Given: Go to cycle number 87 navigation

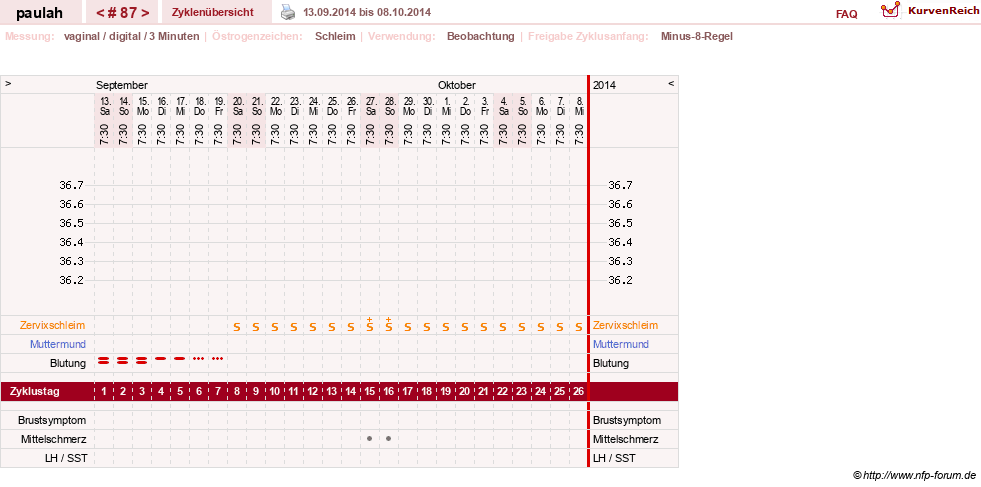Looking at the screenshot, I should [x=123, y=13].
